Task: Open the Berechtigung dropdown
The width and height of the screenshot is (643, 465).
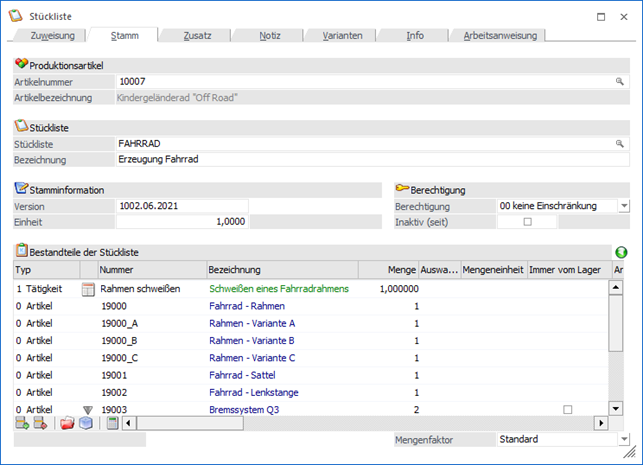Action: click(623, 206)
